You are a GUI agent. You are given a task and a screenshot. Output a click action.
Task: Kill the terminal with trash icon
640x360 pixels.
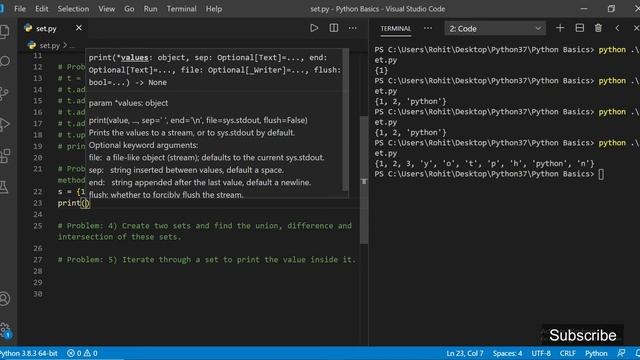point(598,28)
